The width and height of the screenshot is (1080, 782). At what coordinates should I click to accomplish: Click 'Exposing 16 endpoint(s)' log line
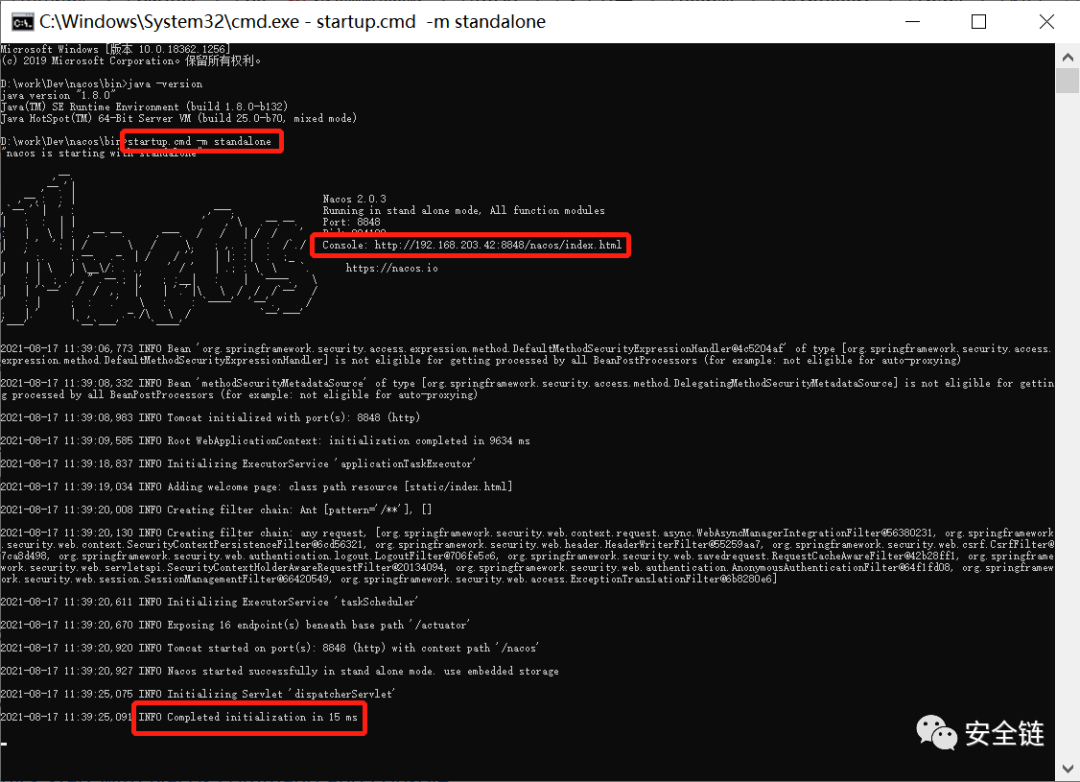(x=236, y=625)
